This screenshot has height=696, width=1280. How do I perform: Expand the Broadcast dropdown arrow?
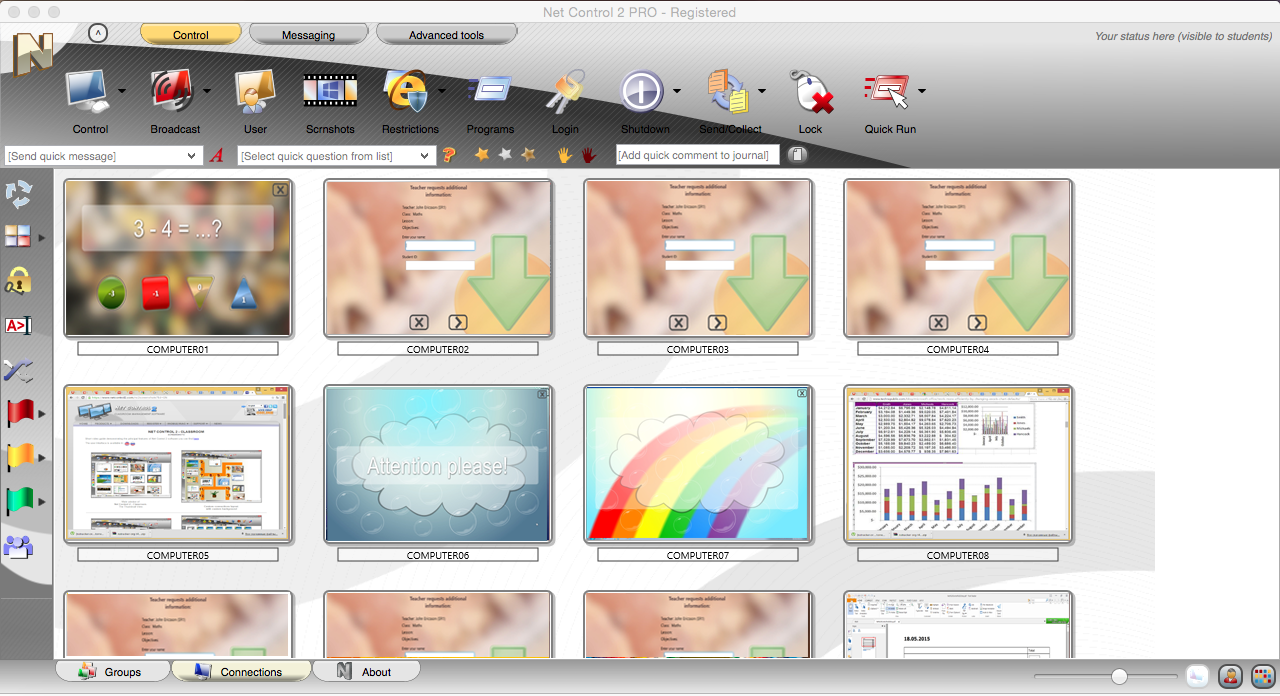click(207, 91)
